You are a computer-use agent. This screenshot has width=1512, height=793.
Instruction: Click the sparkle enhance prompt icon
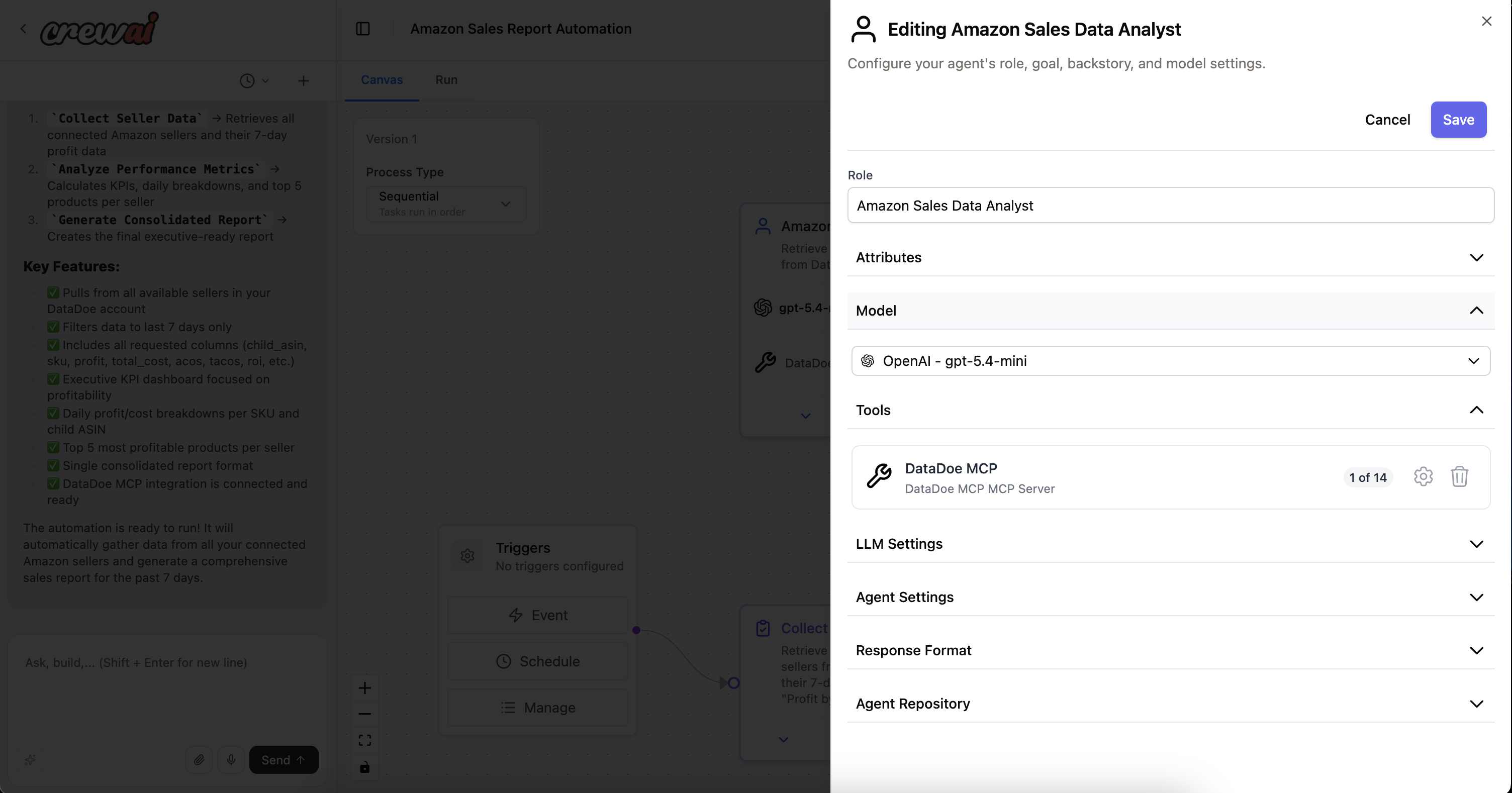[x=30, y=760]
